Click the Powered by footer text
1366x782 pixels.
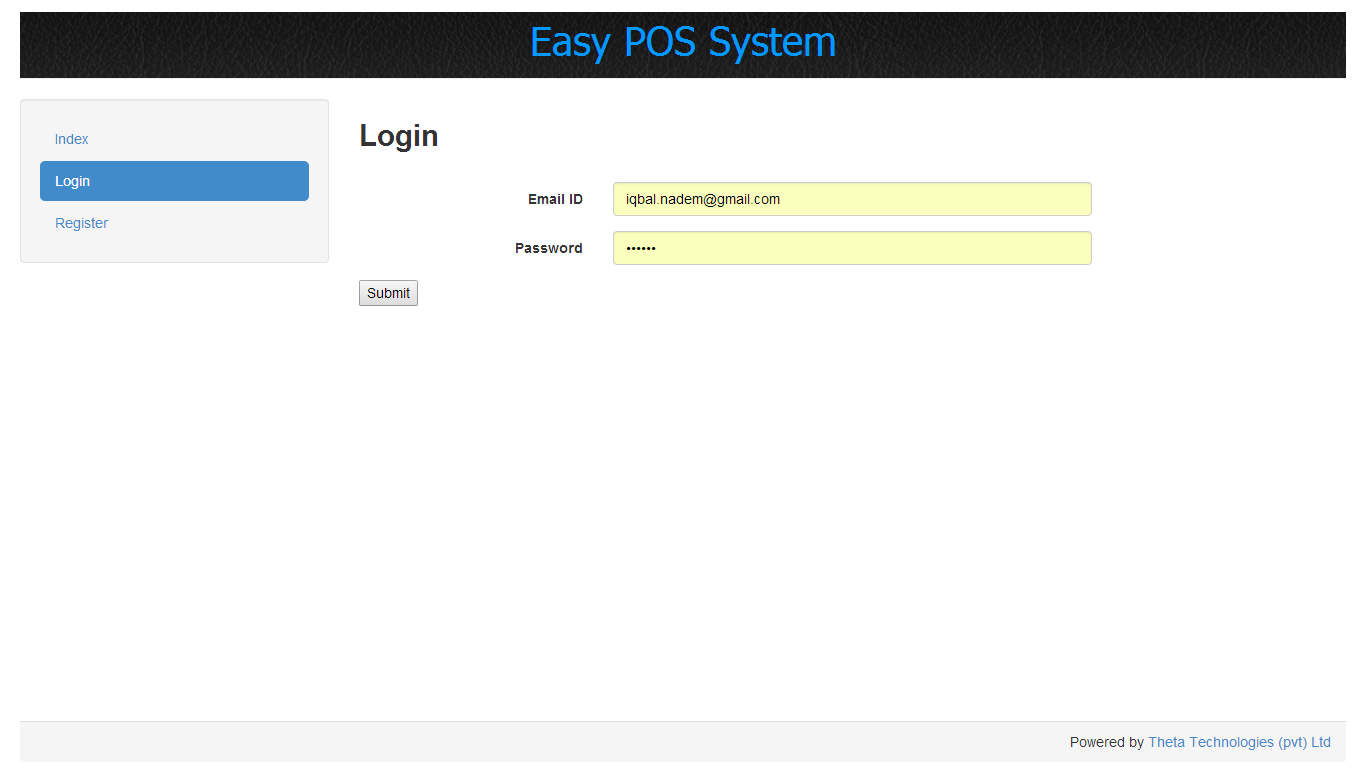(1105, 742)
